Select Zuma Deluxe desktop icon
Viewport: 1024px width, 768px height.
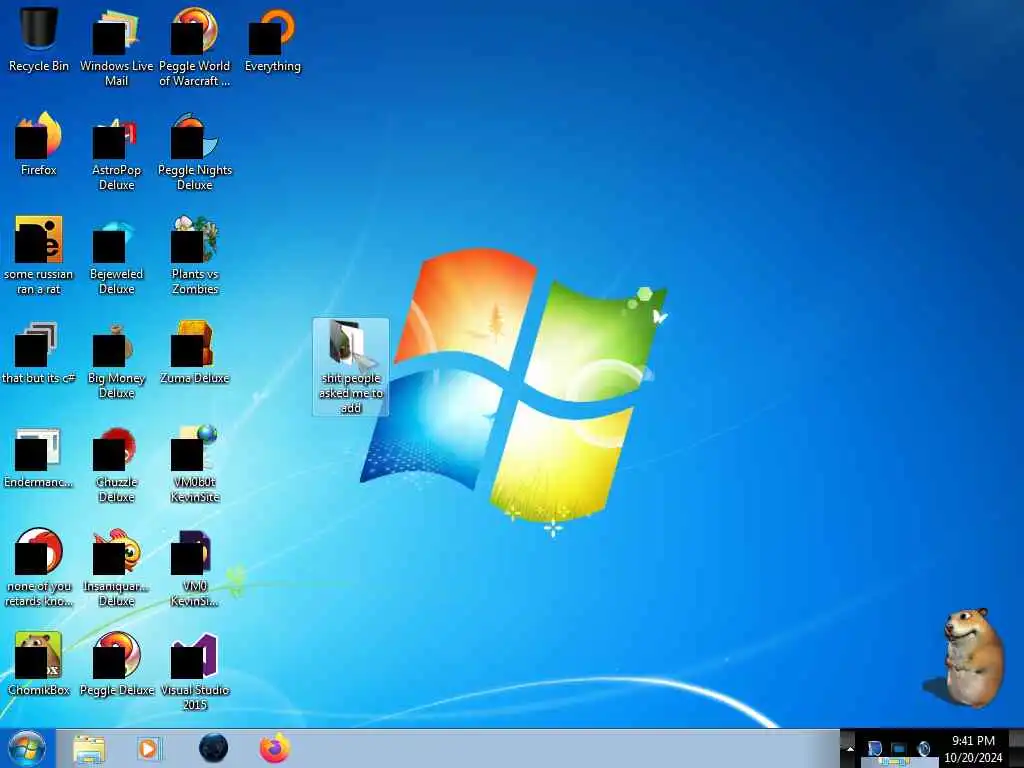click(195, 353)
